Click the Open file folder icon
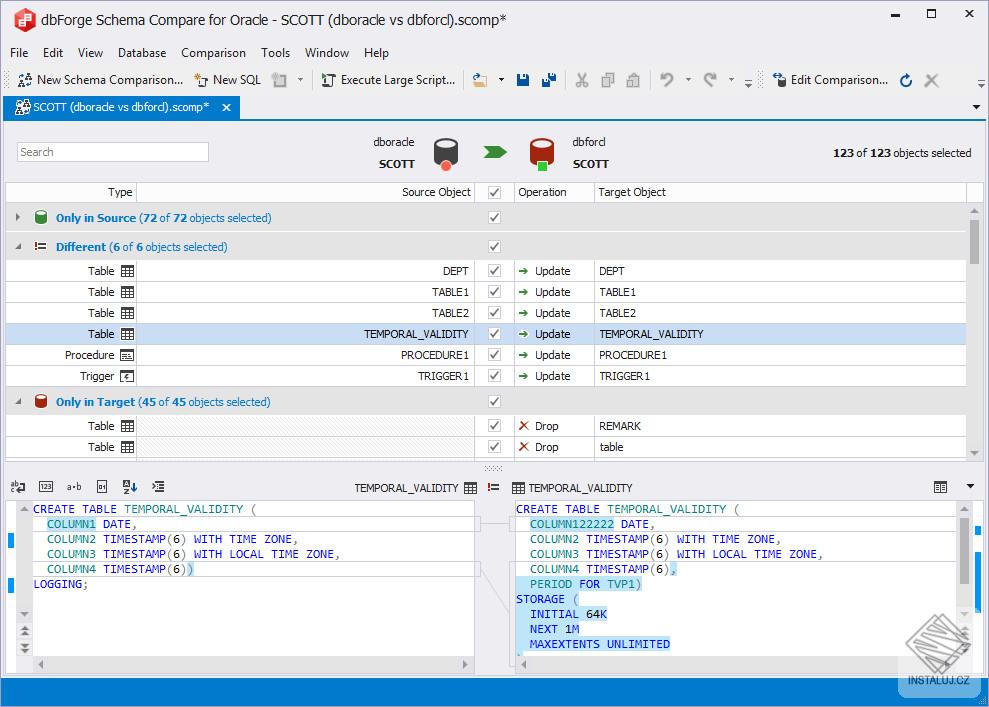The image size is (989, 707). click(x=480, y=80)
